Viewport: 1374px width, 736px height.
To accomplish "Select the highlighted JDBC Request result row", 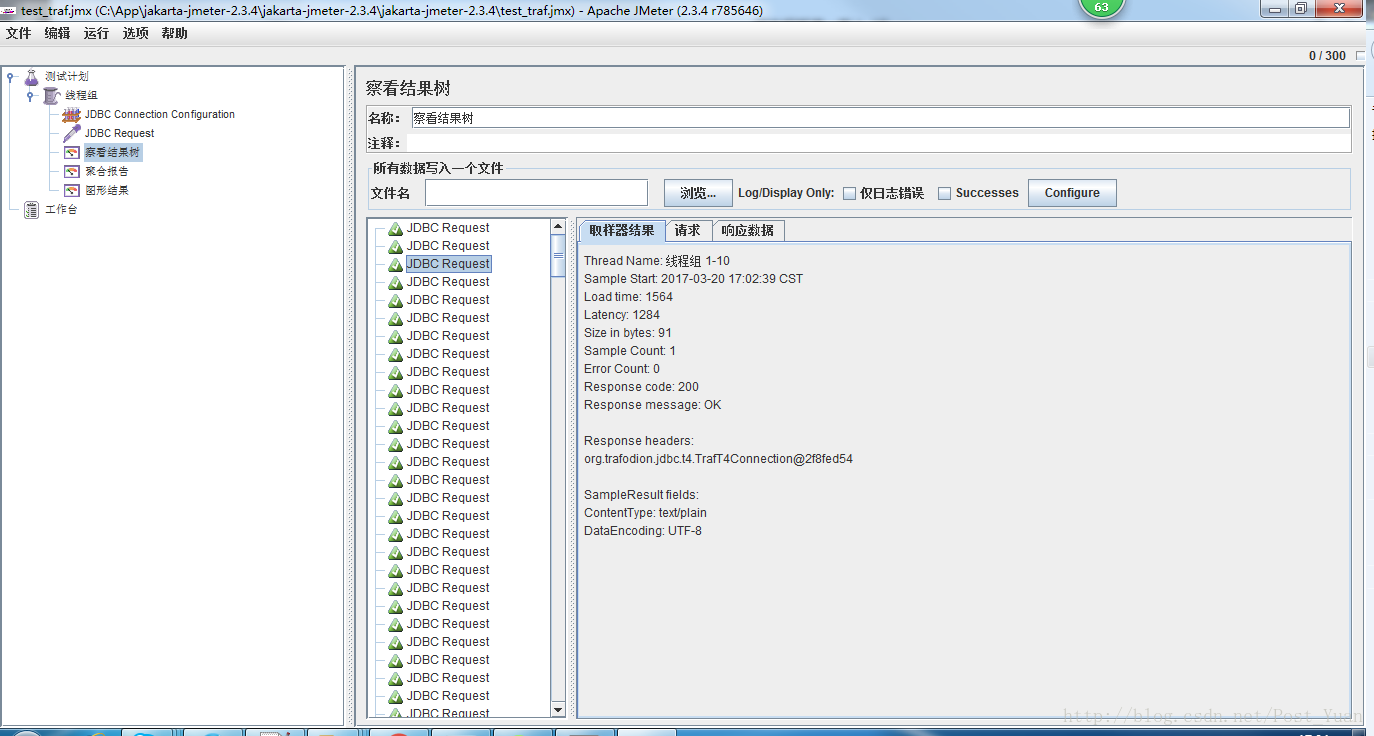I will (448, 264).
